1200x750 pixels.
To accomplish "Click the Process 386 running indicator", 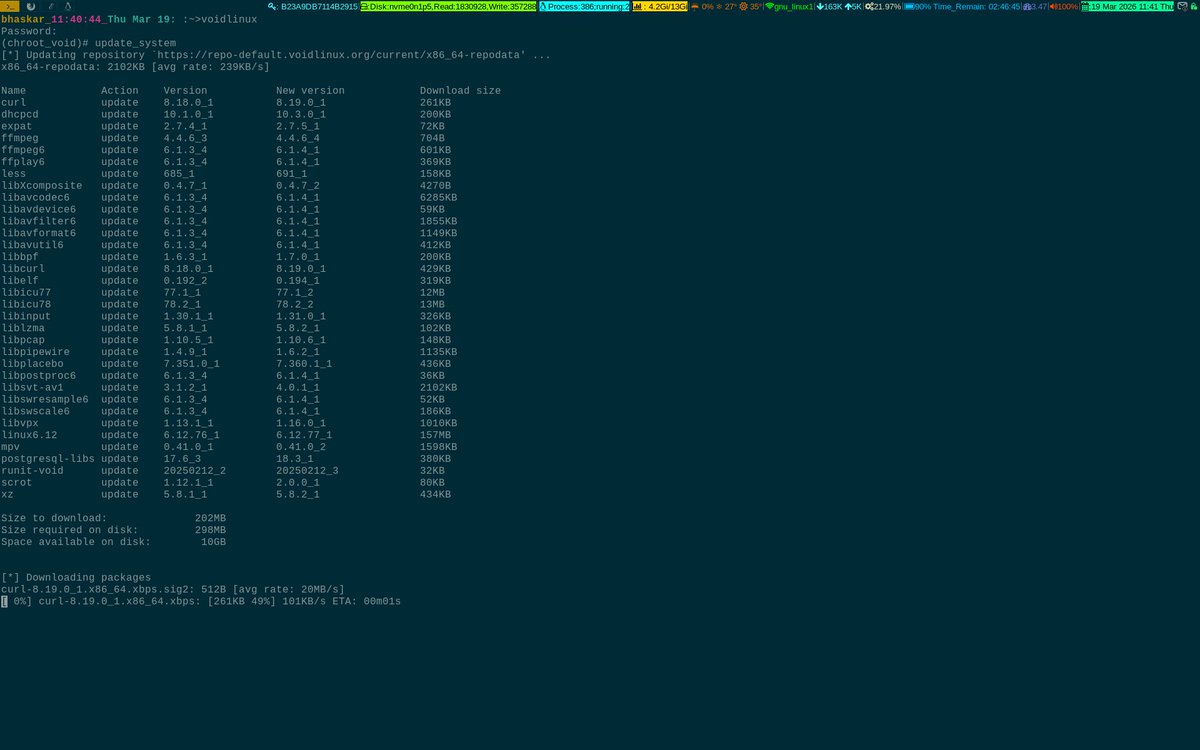I will click(x=585, y=6).
